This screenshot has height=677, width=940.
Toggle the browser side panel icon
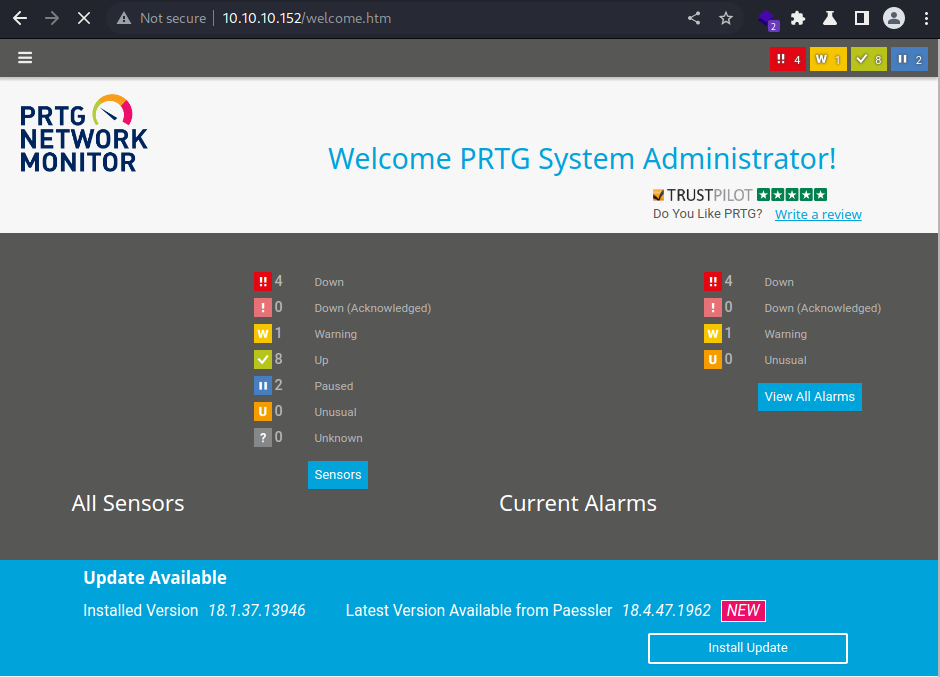[861, 18]
